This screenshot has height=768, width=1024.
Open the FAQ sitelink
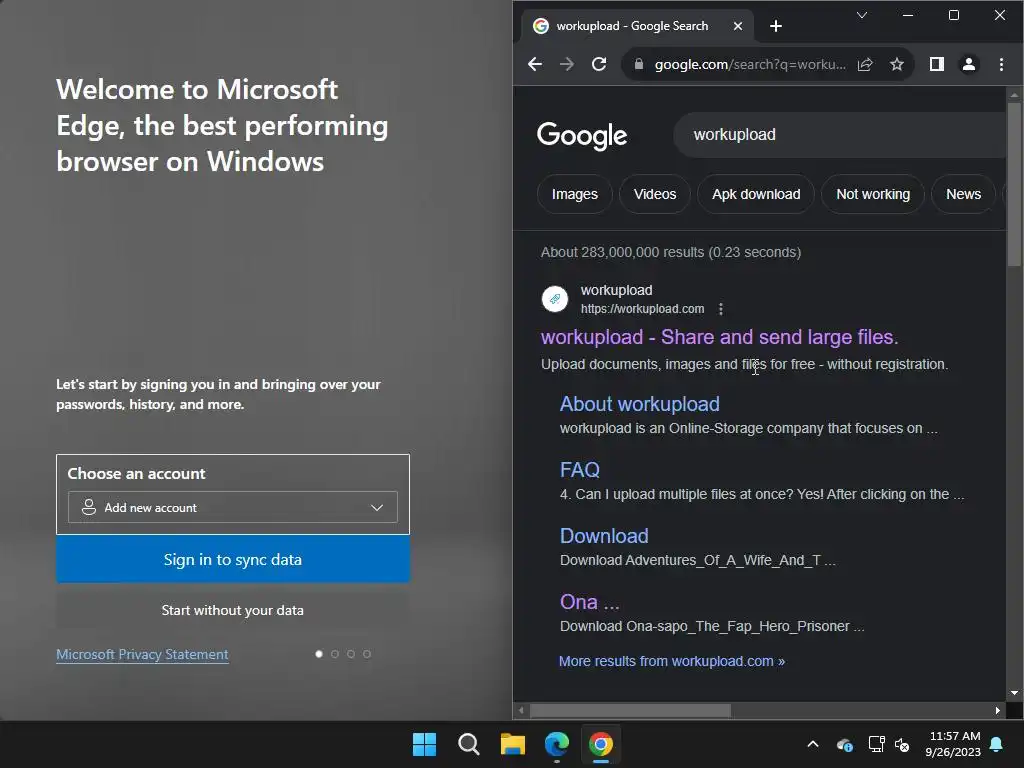(579, 470)
